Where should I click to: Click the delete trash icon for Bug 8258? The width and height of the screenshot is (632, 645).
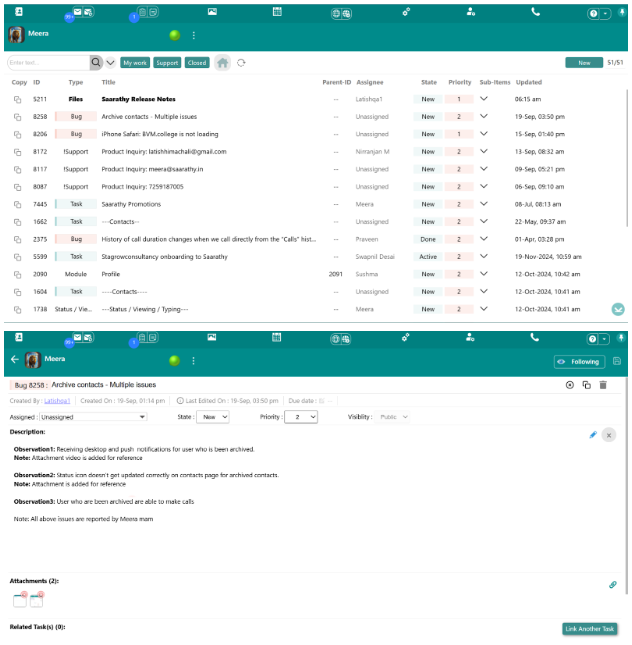tap(603, 385)
